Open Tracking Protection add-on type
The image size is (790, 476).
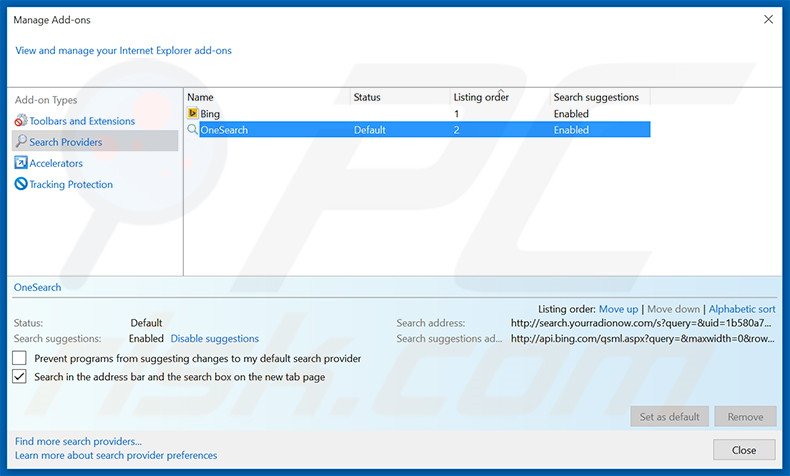point(71,184)
